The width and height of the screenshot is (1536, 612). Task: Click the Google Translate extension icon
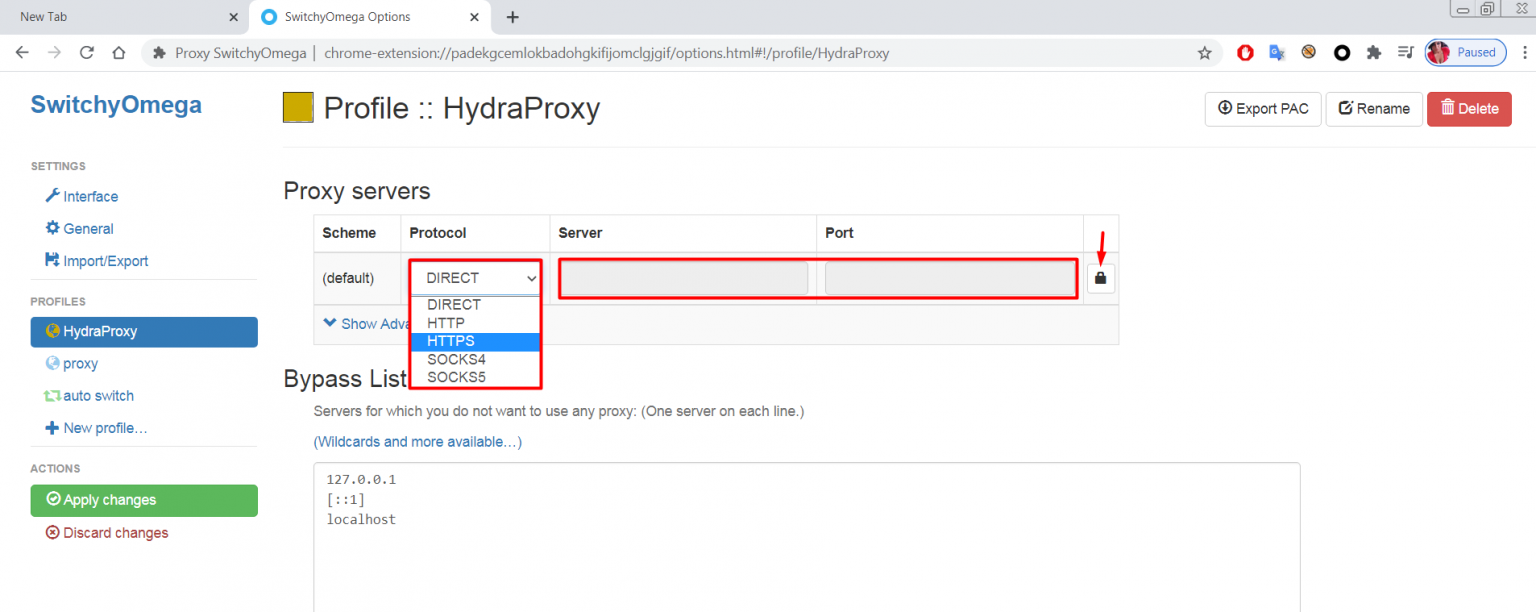click(x=1277, y=52)
